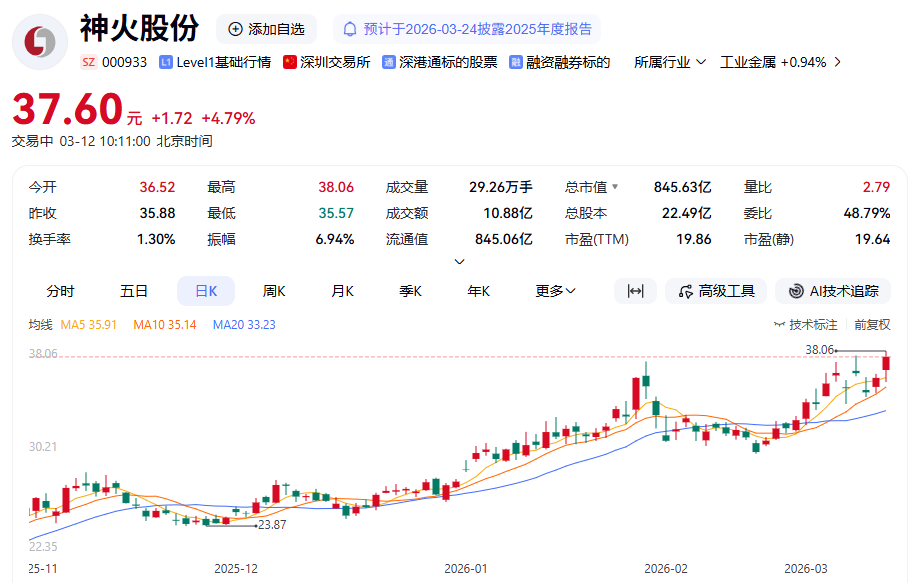The width and height of the screenshot is (908, 583).
Task: Open AI技术追踪 tracking
Action: 833,291
